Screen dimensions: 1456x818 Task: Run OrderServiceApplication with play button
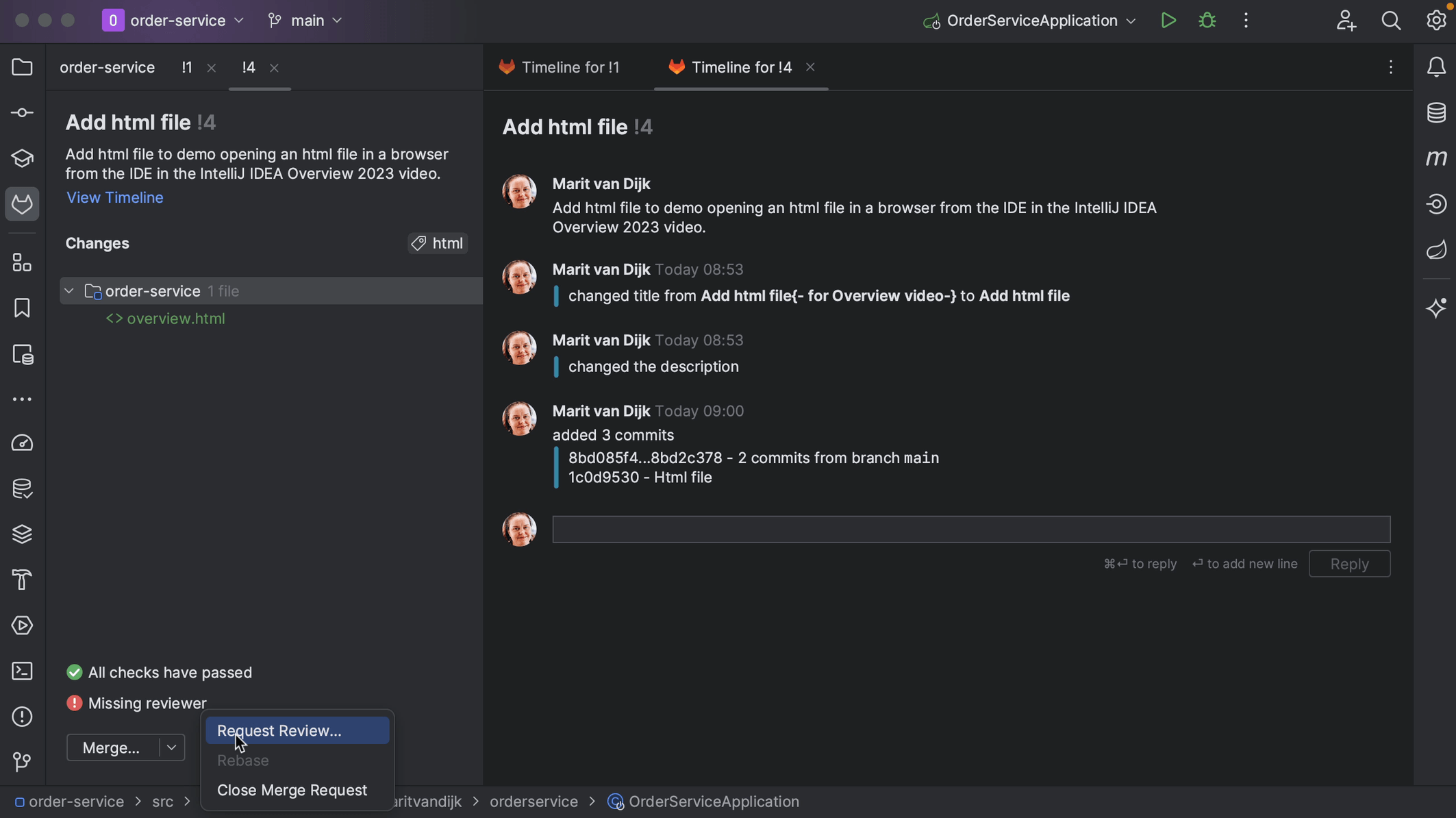(x=1168, y=21)
